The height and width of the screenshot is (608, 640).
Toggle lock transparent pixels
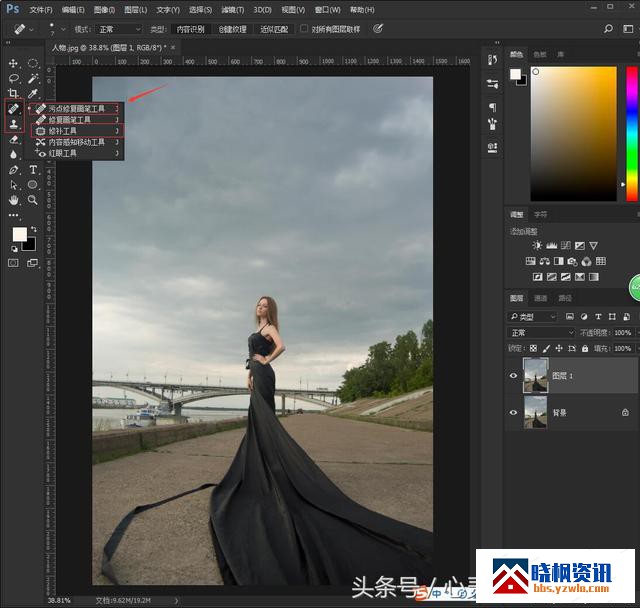533,348
